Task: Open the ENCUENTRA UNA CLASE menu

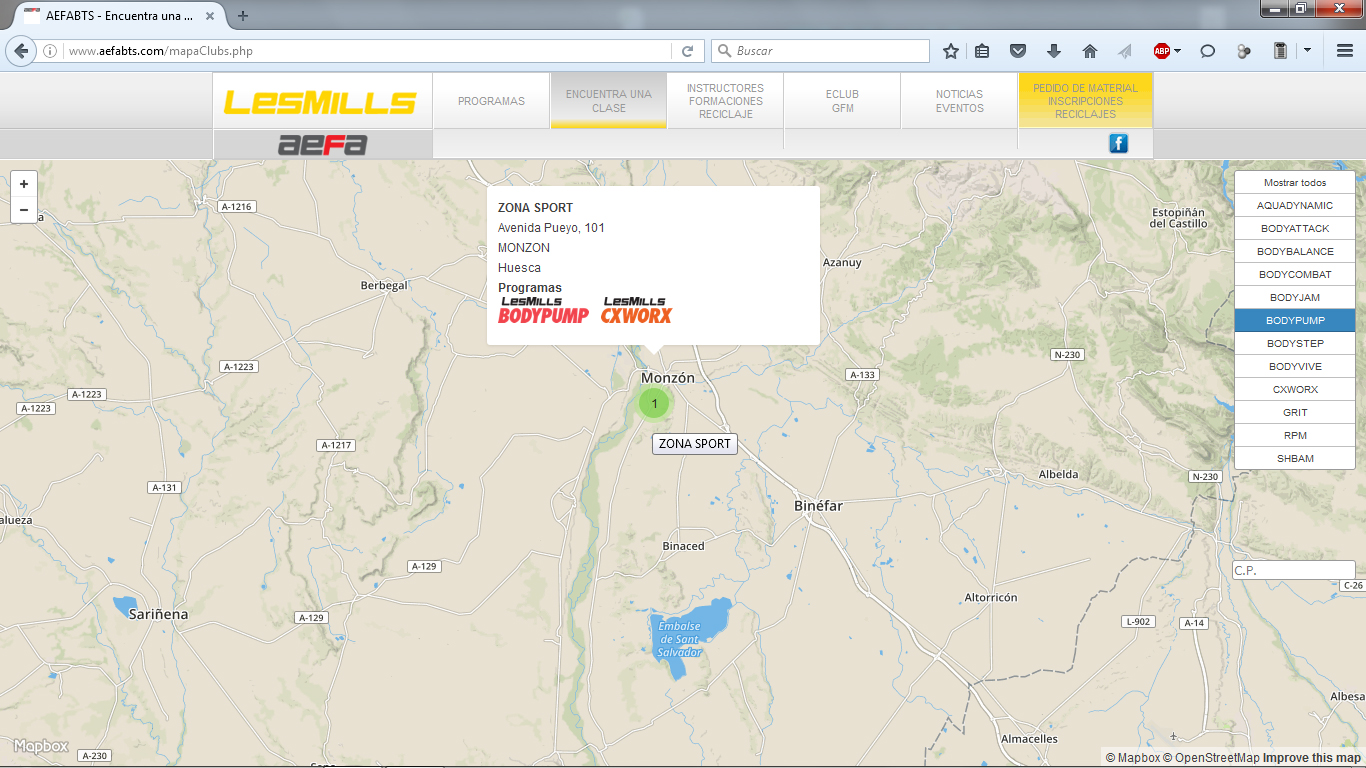Action: pyautogui.click(x=608, y=101)
